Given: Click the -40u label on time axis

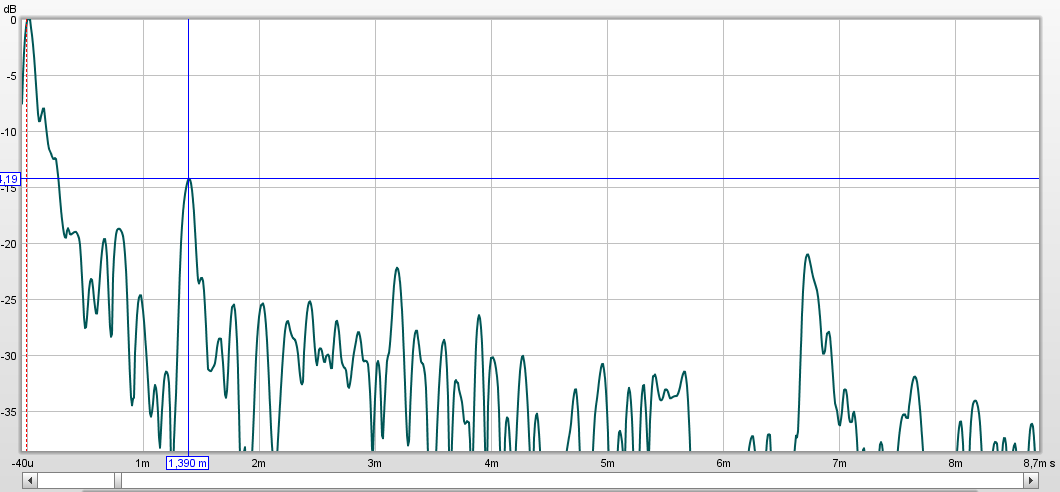Looking at the screenshot, I should pos(23,464).
